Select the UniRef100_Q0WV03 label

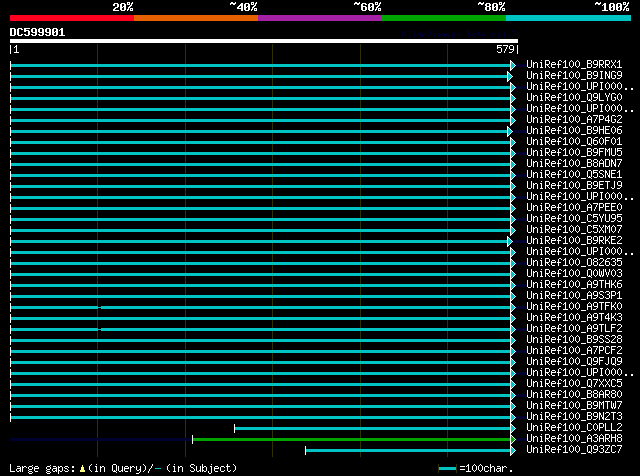pyautogui.click(x=574, y=274)
